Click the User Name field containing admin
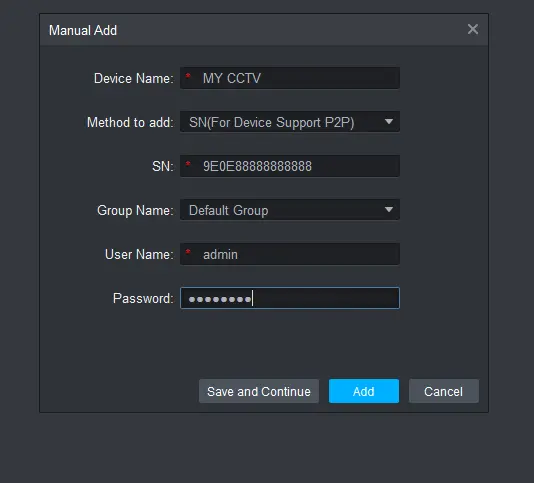This screenshot has height=483, width=534. [x=290, y=254]
